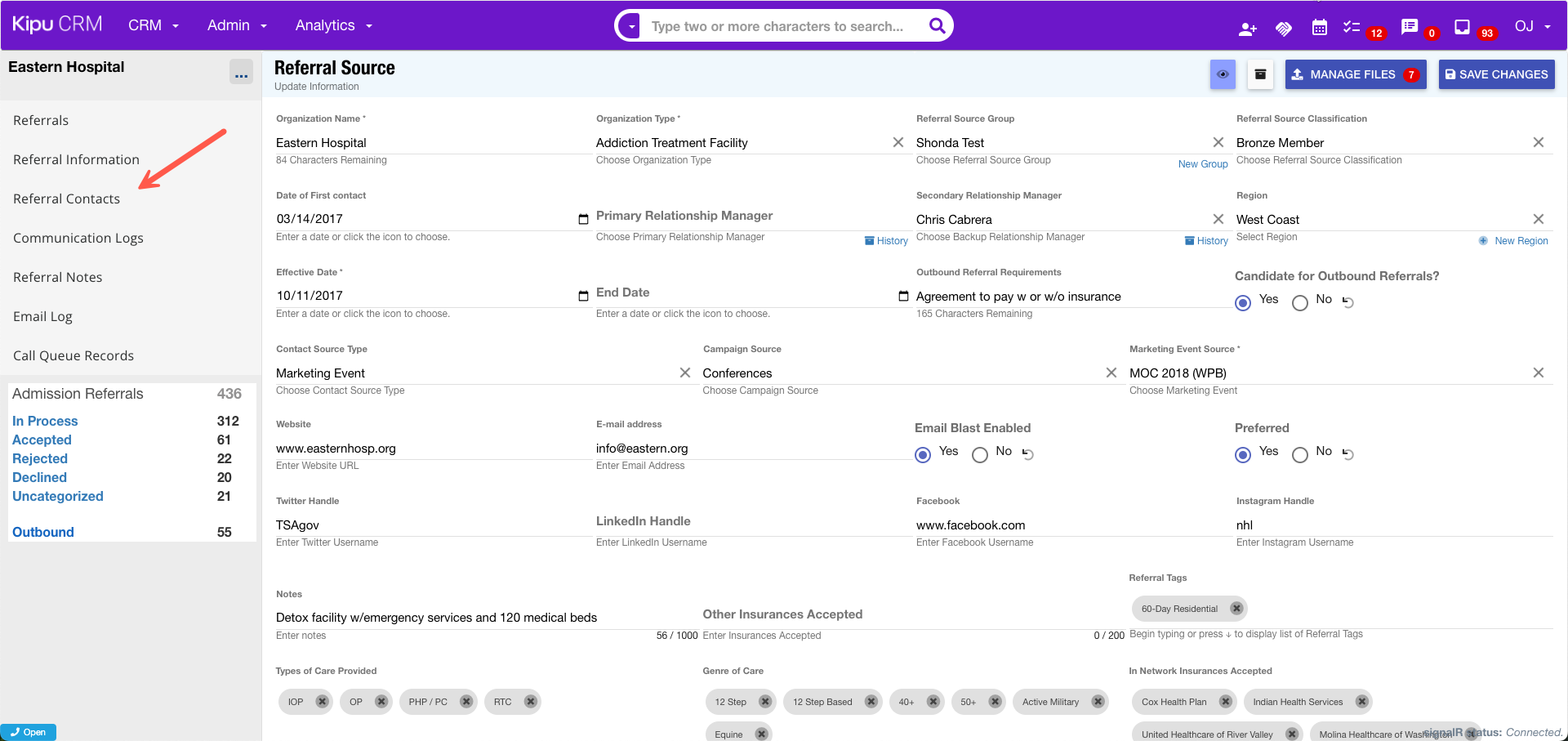Click the add person icon in header

(x=1247, y=29)
